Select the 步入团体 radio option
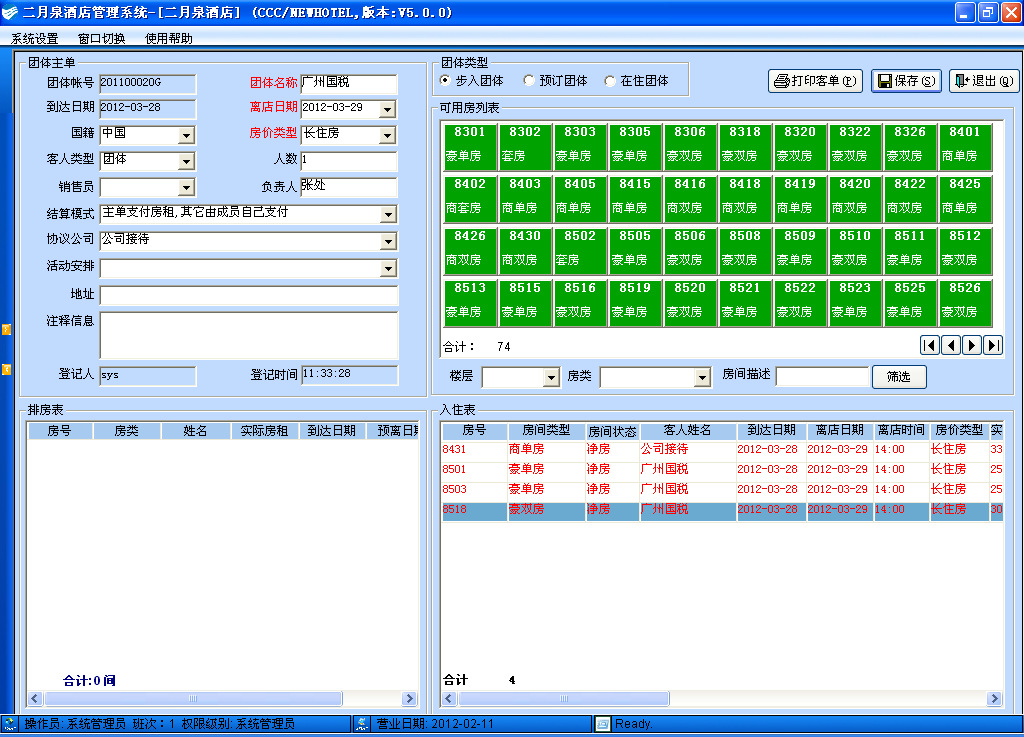This screenshot has height=737, width=1024. coord(446,80)
